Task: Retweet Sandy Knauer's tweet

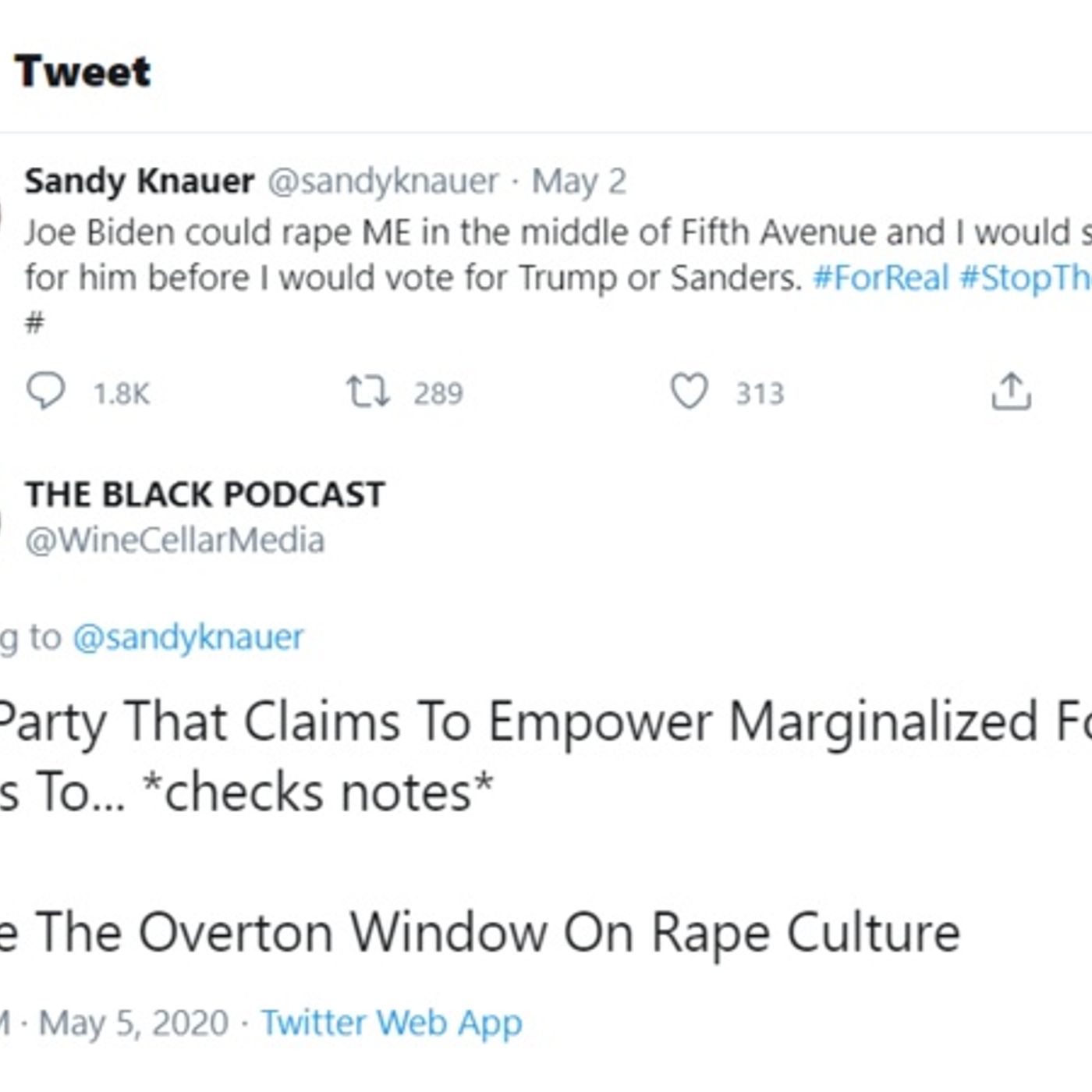Action: pyautogui.click(x=368, y=392)
